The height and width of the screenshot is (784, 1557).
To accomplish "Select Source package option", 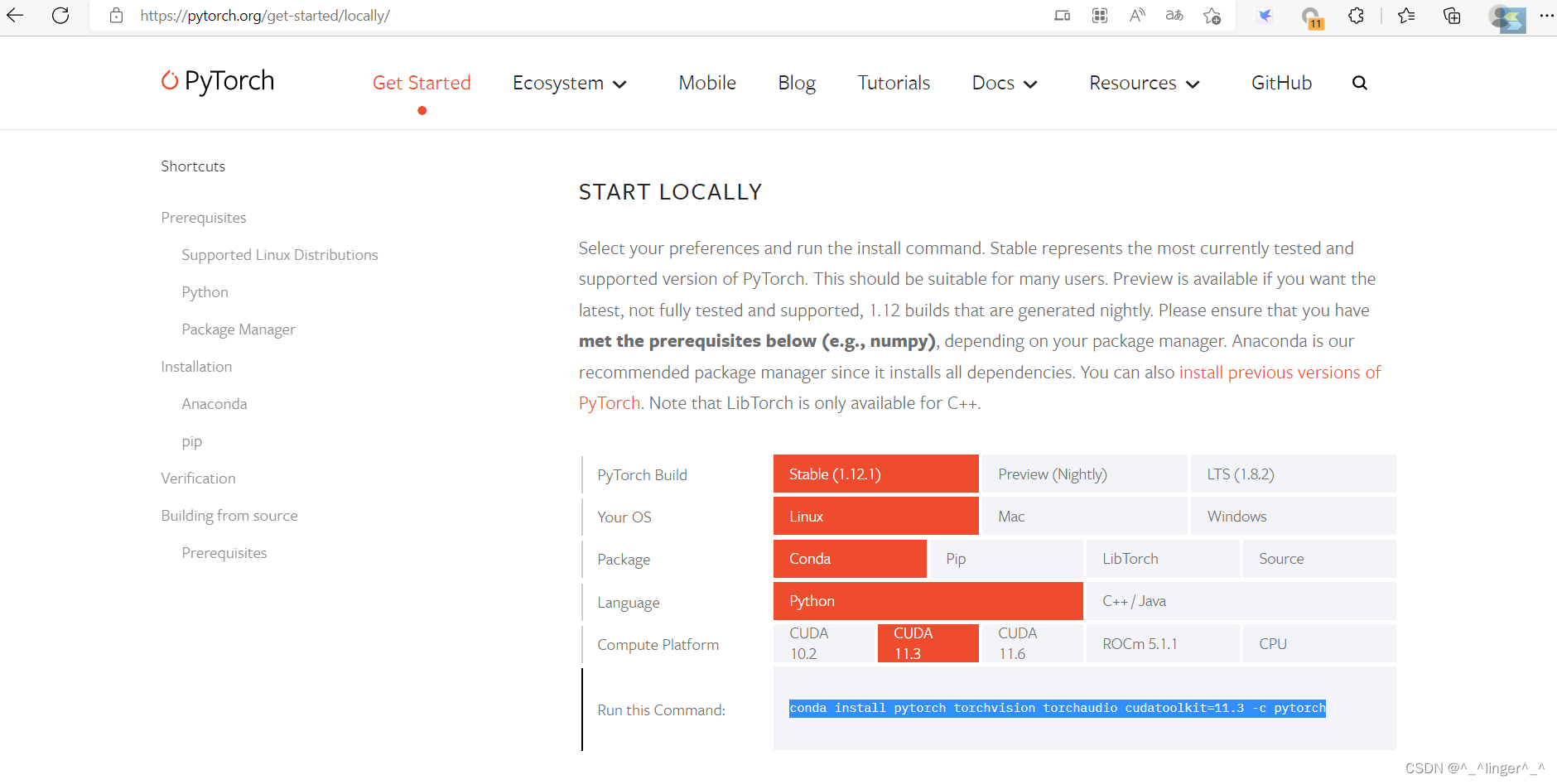I will [1319, 558].
